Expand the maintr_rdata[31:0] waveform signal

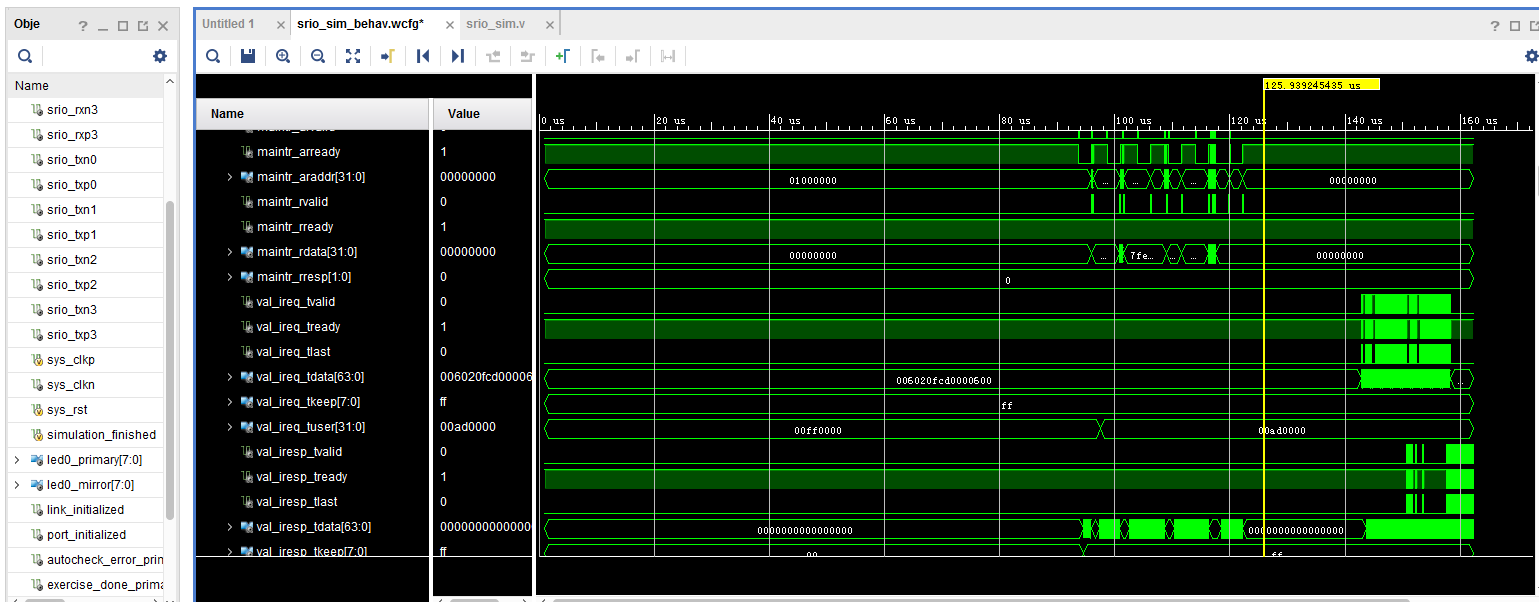(229, 251)
